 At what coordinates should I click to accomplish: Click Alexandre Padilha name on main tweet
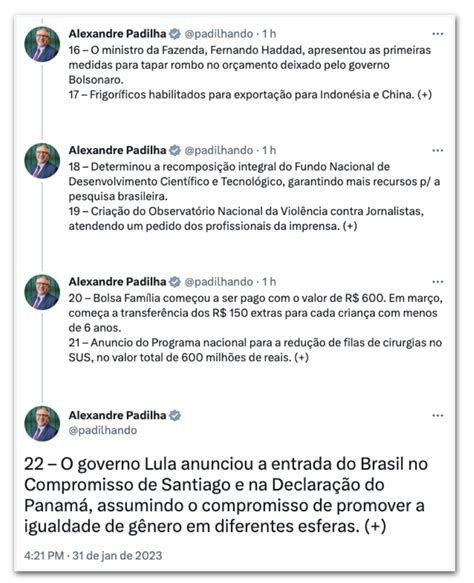pos(117,415)
